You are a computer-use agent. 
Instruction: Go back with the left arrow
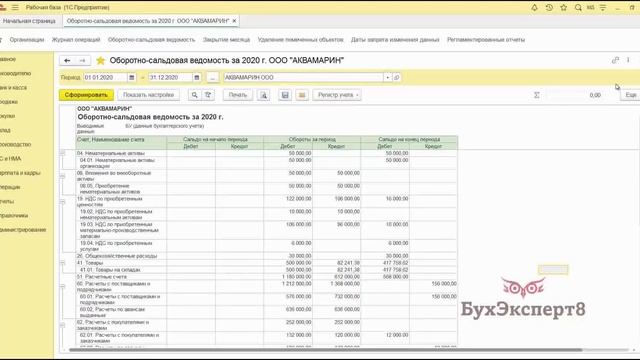coord(67,60)
